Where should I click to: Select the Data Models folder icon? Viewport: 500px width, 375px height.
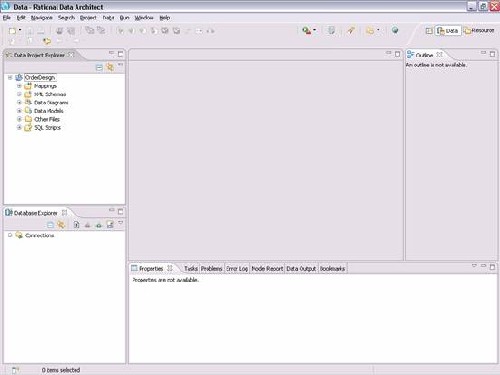pos(28,111)
